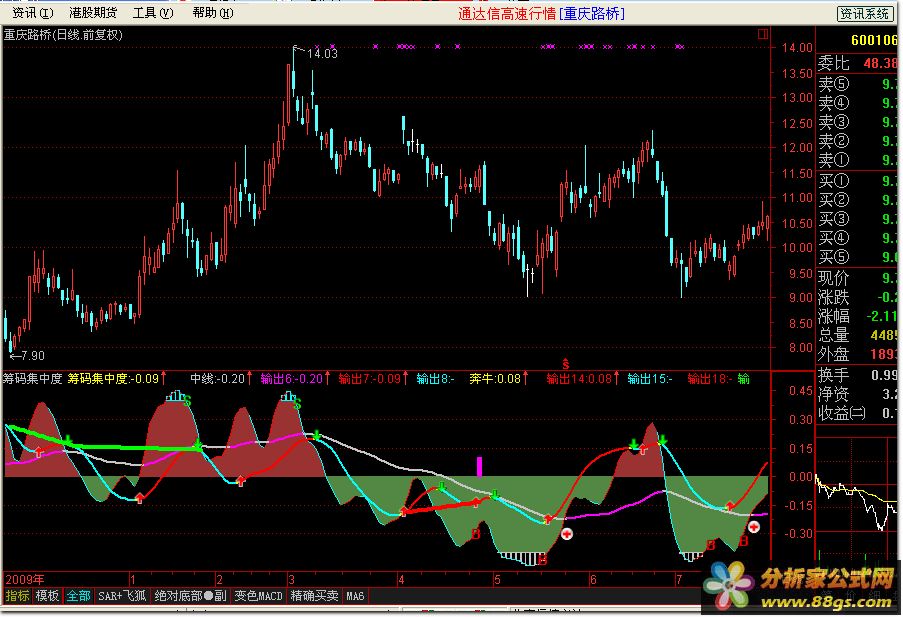
Task: Click the 委比 row in the quote panel
Action: (x=858, y=63)
